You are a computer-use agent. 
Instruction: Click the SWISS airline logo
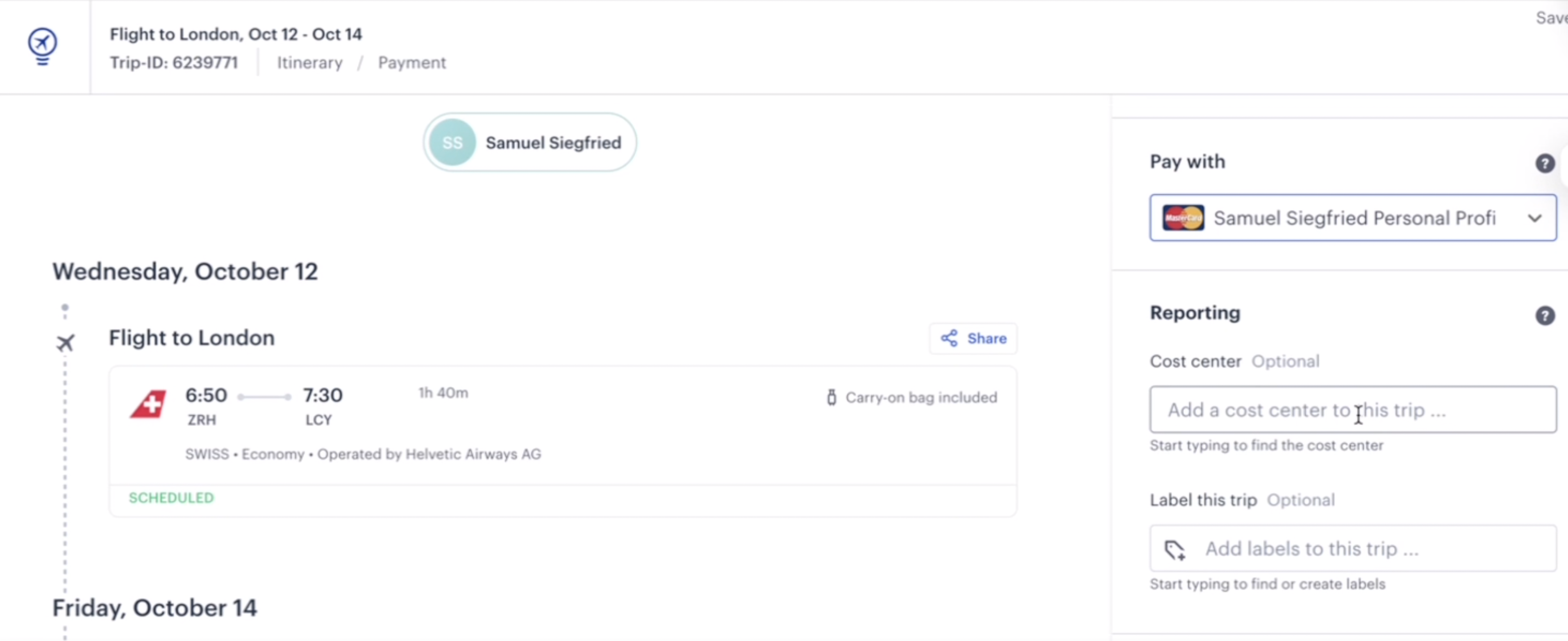(148, 404)
